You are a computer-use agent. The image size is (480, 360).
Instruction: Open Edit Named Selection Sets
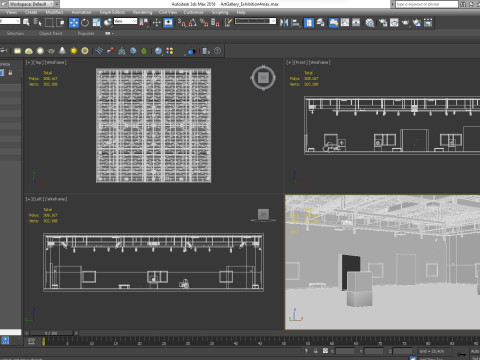228,22
